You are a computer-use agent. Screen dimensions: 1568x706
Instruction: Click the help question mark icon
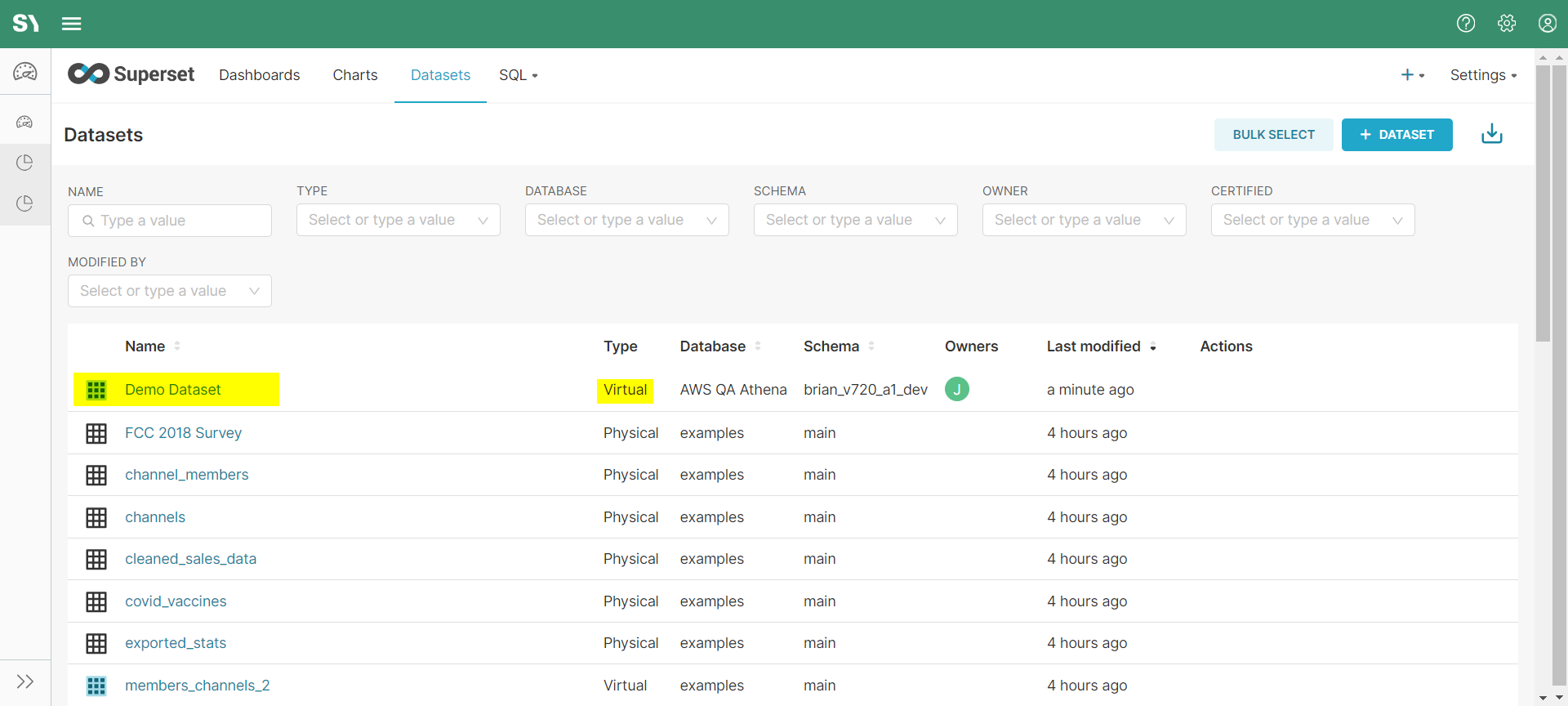coord(1466,24)
